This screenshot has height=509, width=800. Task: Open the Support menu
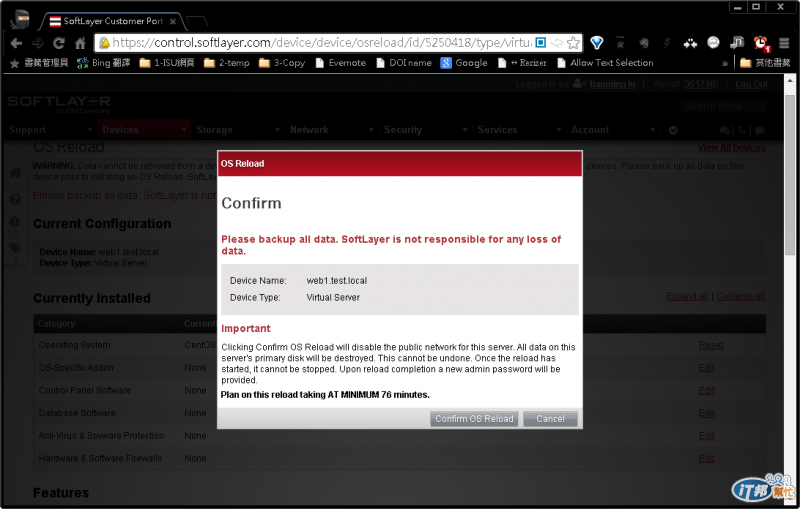pos(50,130)
